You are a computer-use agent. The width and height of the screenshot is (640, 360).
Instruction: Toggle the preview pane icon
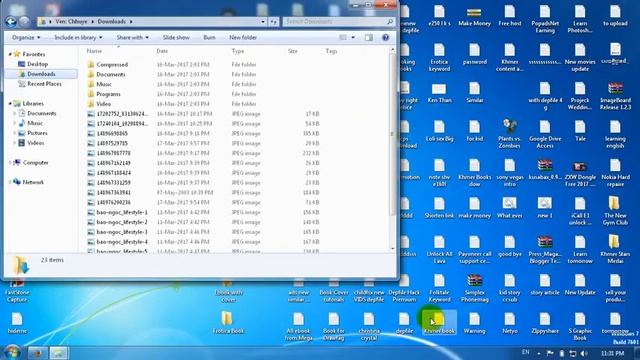click(369, 38)
